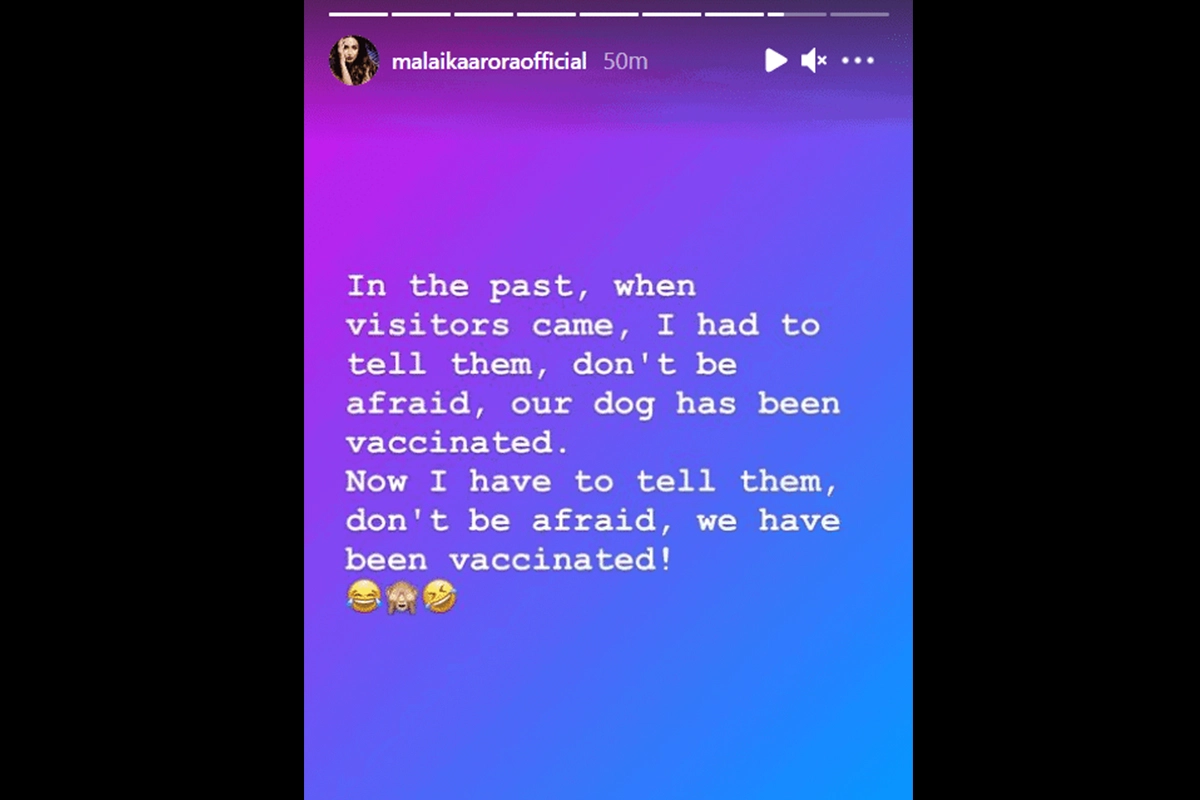Skip to the last unfilled progress segment
1200x800 pixels.
click(859, 14)
